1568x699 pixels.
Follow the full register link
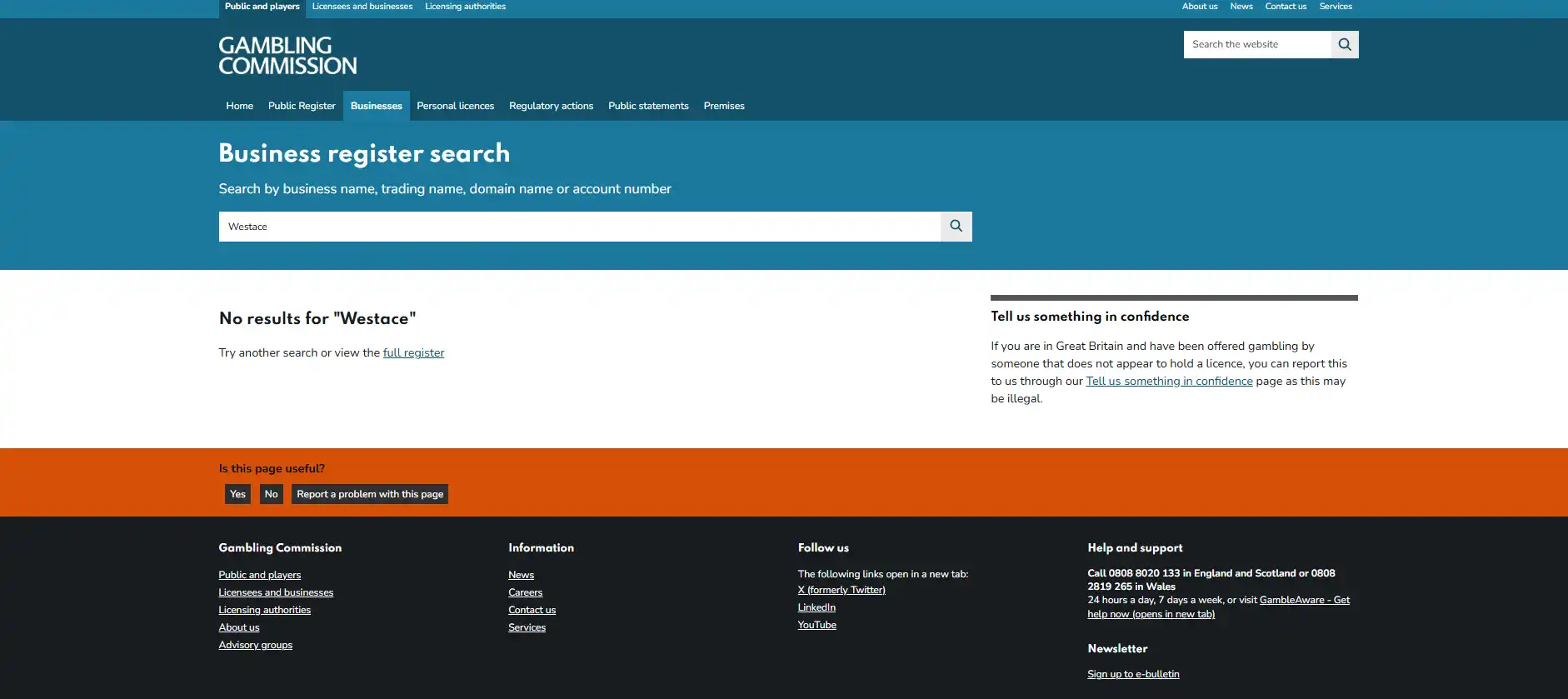pos(414,352)
